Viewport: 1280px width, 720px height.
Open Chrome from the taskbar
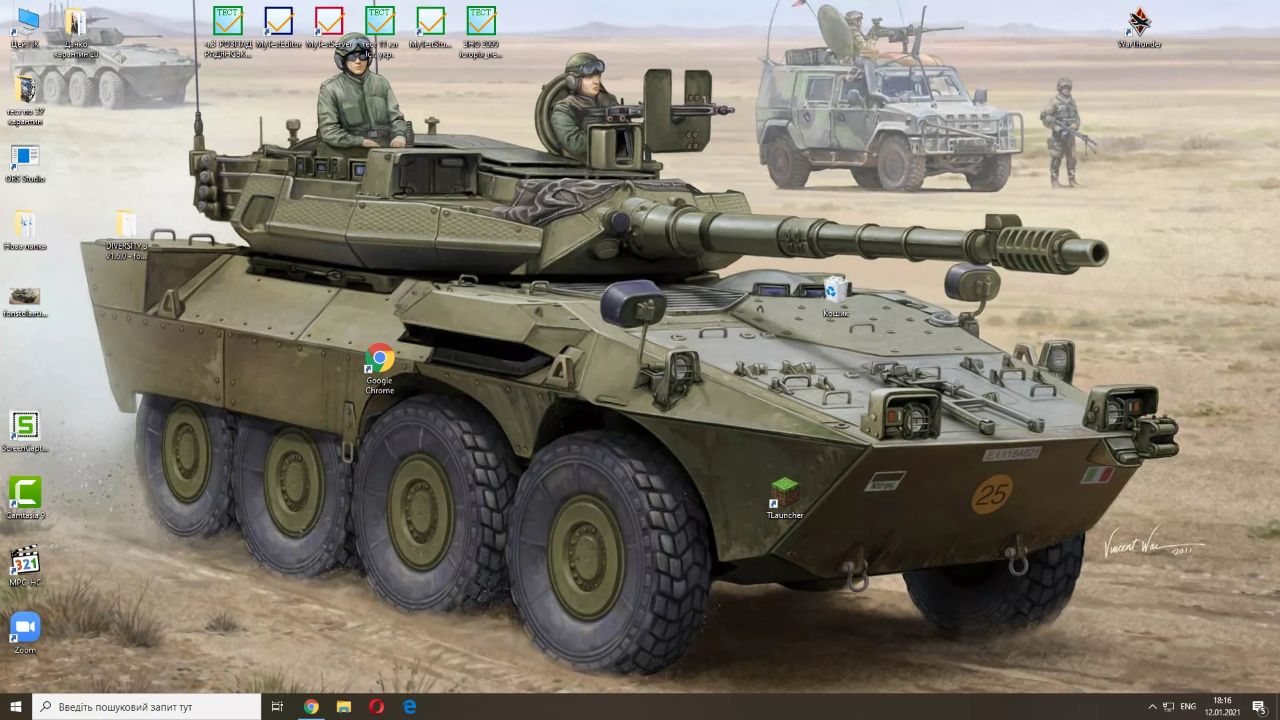(x=311, y=706)
